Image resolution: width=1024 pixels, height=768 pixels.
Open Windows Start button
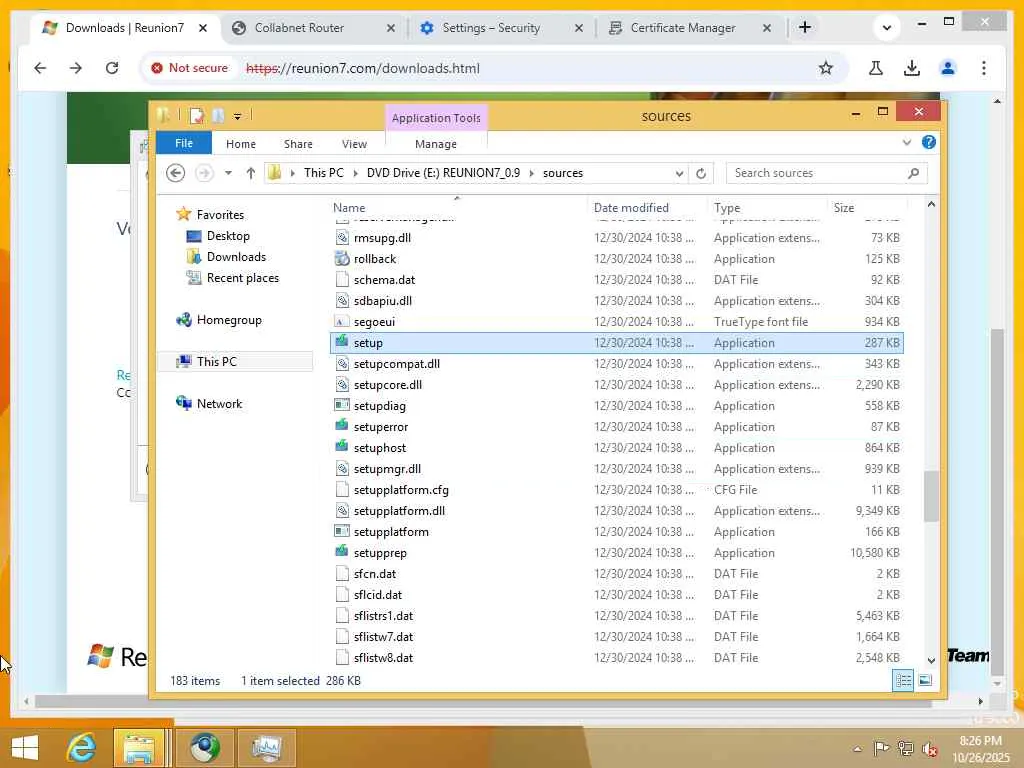[x=25, y=748]
